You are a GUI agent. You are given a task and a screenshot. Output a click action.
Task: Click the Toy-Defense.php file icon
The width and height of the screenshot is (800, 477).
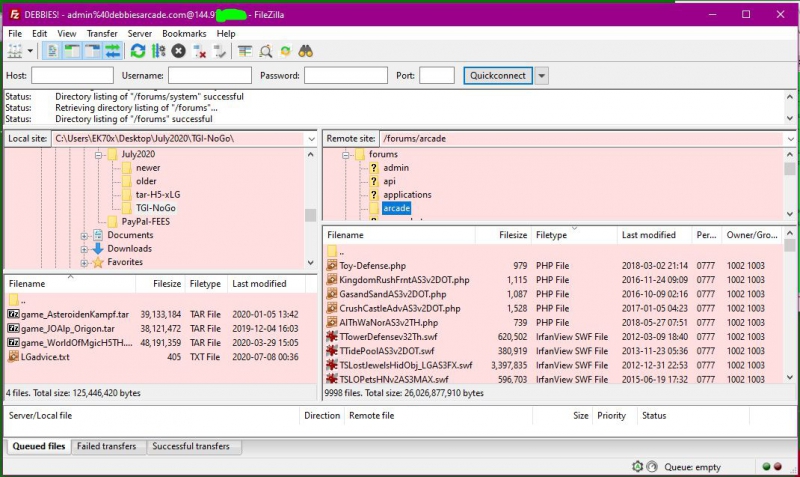tap(332, 265)
